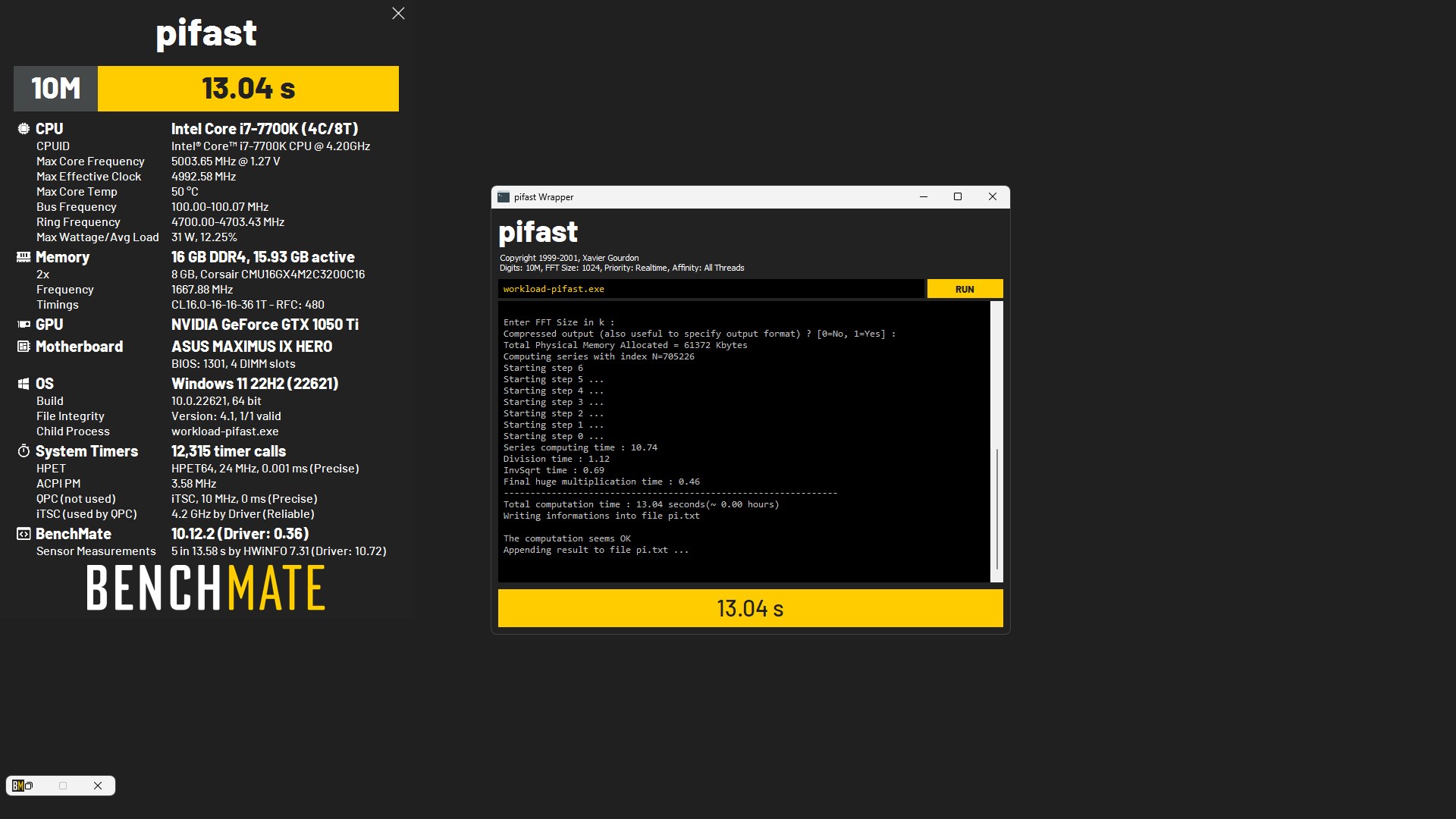Viewport: 1456px width, 819px height.
Task: Click the Child Process workload-pifast.exe value
Action: coord(224,431)
